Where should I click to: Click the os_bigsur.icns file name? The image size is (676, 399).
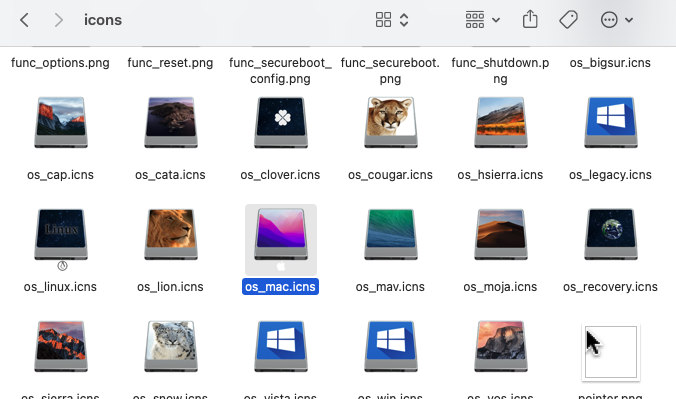pos(610,63)
